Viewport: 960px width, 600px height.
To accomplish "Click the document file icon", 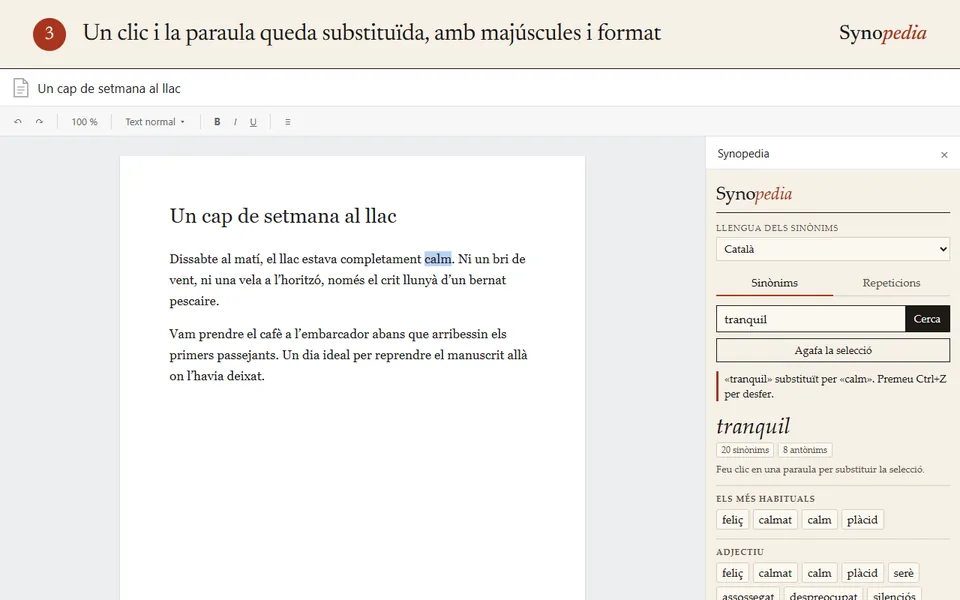I will (21, 88).
